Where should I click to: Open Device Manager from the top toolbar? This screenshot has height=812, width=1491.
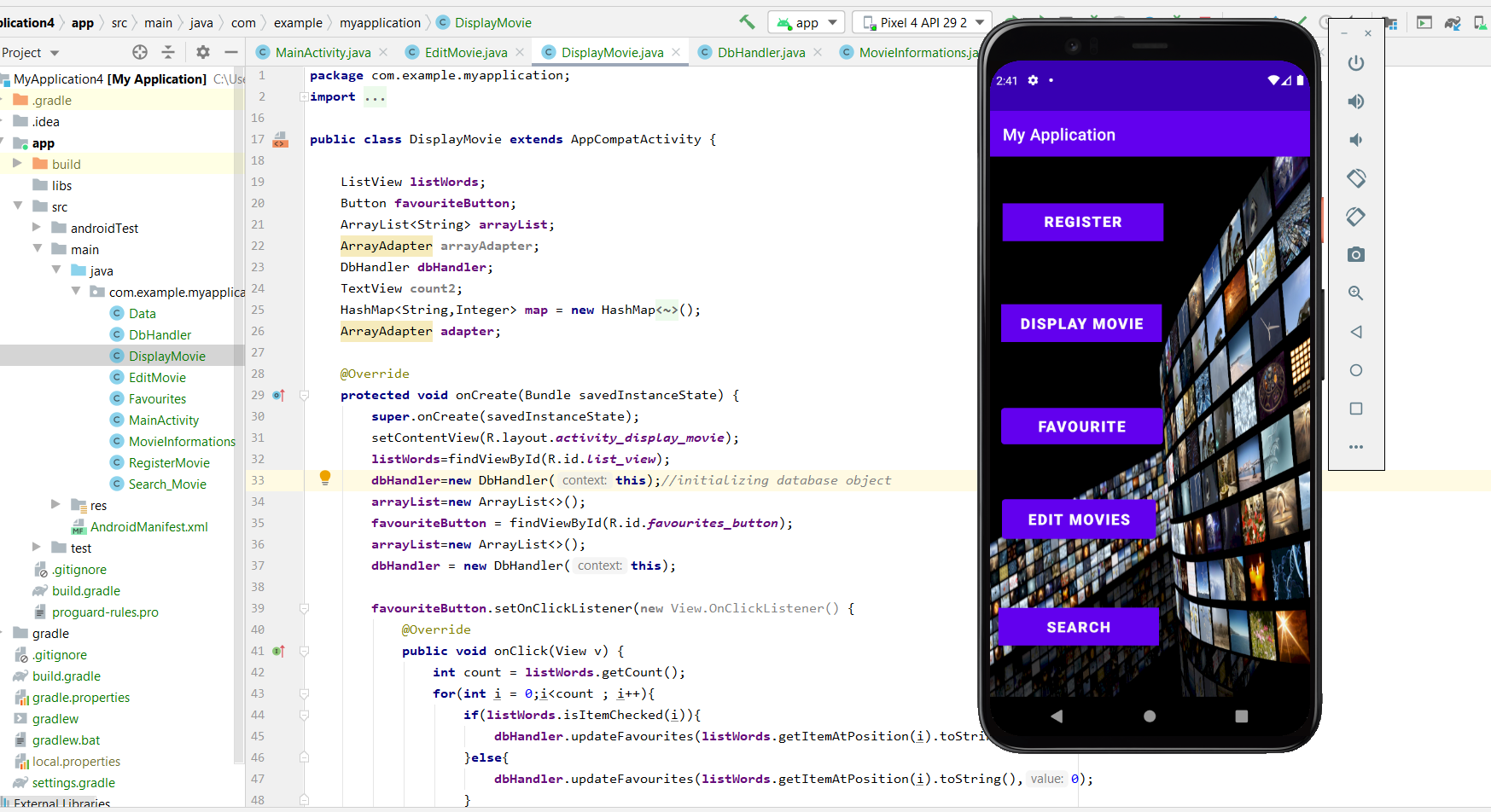click(1482, 24)
